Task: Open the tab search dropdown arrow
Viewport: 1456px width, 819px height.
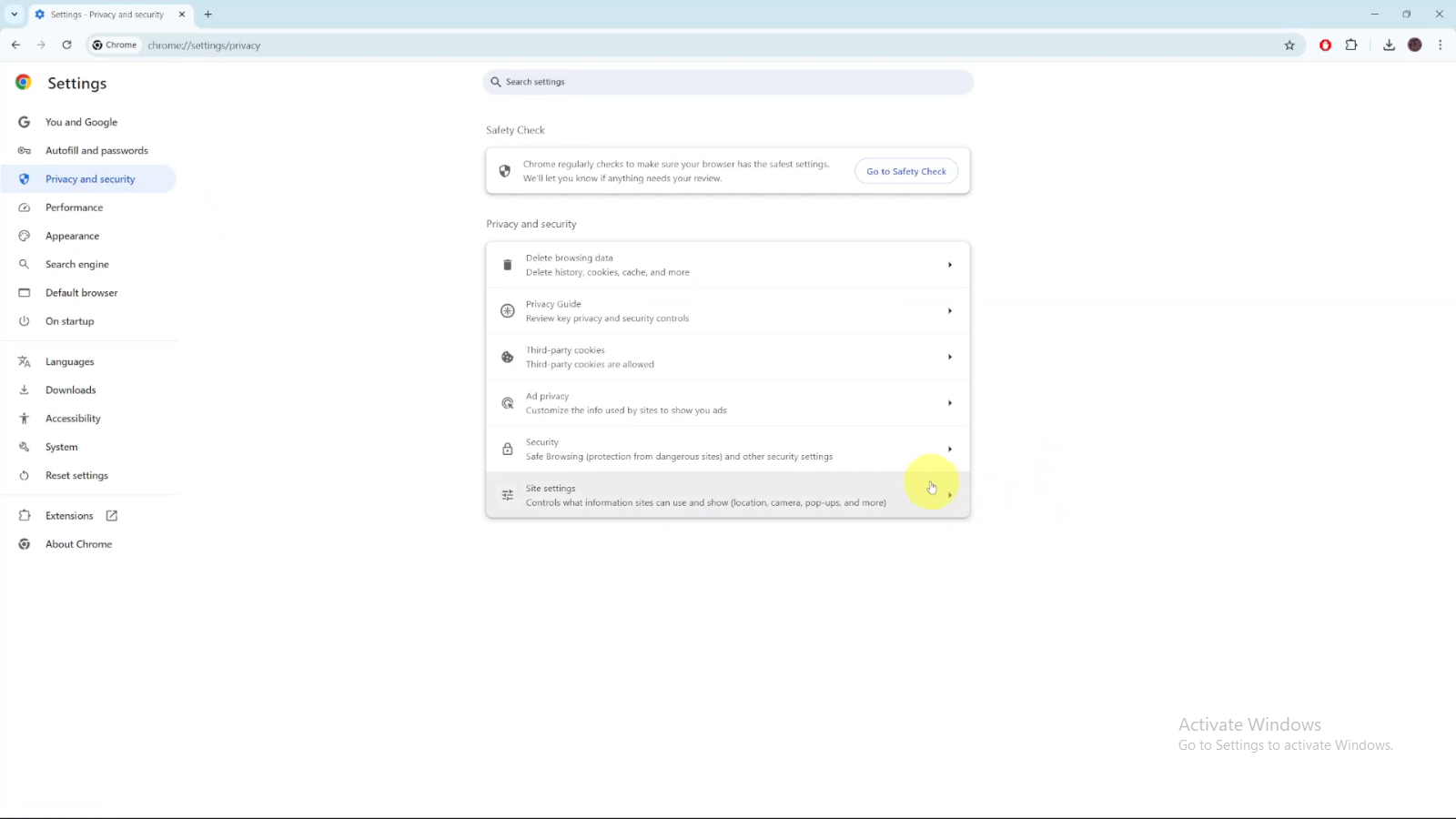Action: tap(15, 15)
